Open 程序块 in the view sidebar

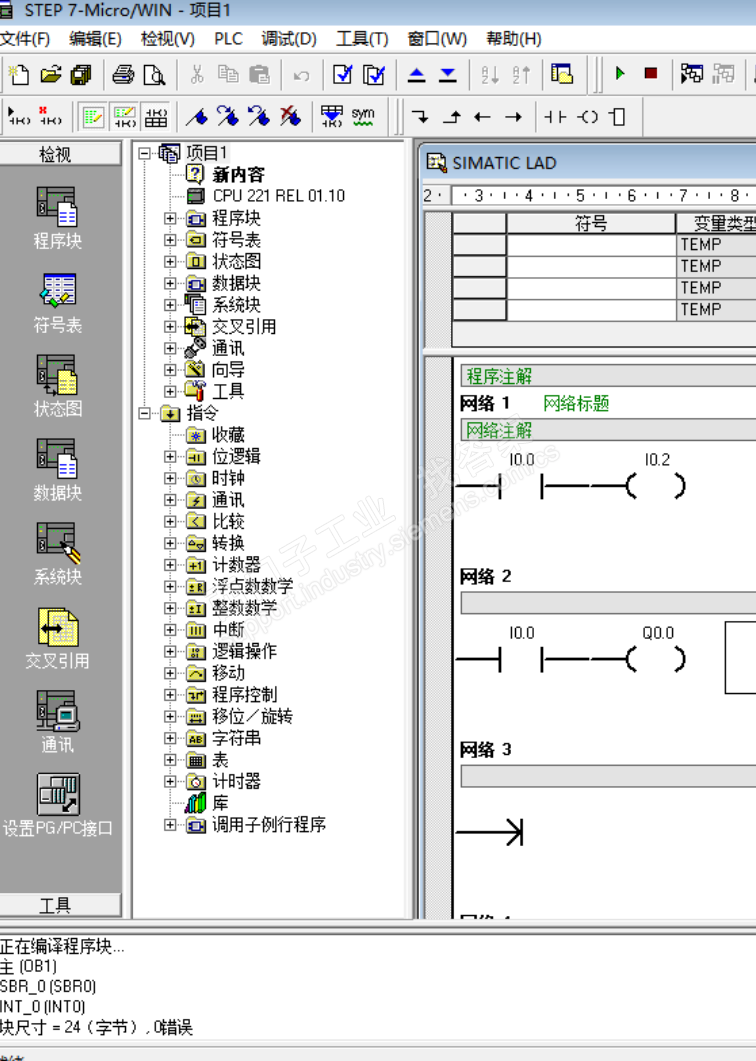[58, 218]
